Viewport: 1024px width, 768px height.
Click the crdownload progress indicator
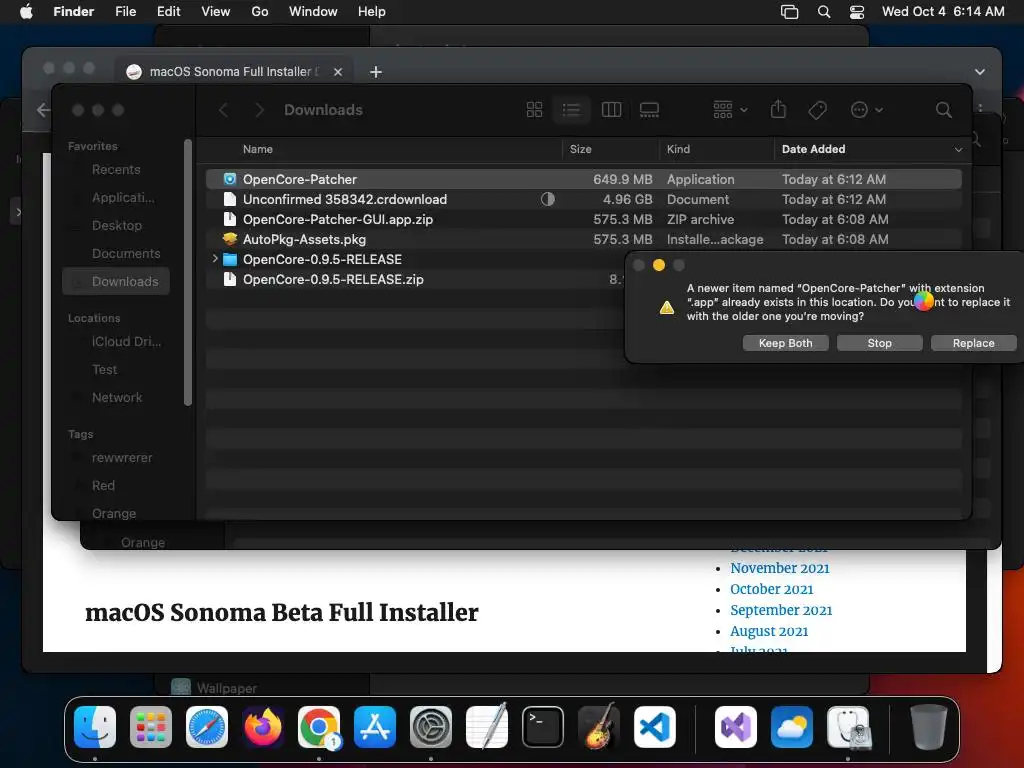click(x=547, y=199)
